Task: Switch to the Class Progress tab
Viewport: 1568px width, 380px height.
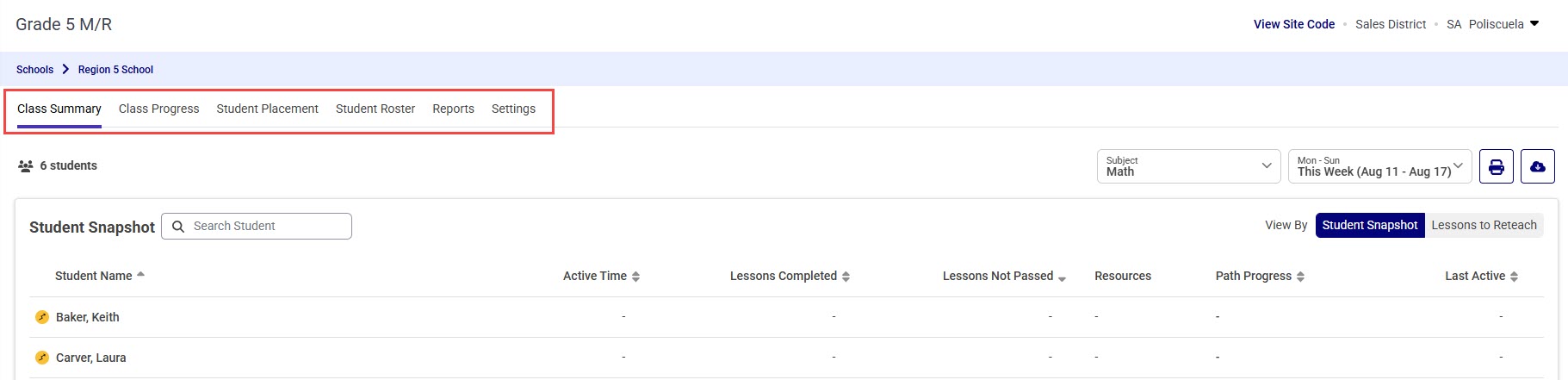Action: click(158, 109)
